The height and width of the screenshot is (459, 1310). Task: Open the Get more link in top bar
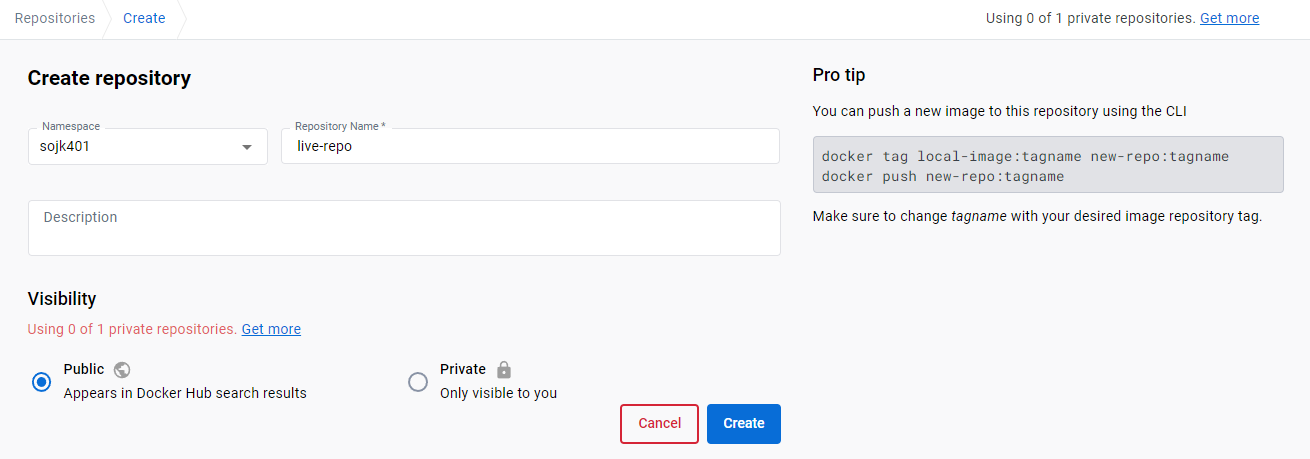[x=1229, y=18]
